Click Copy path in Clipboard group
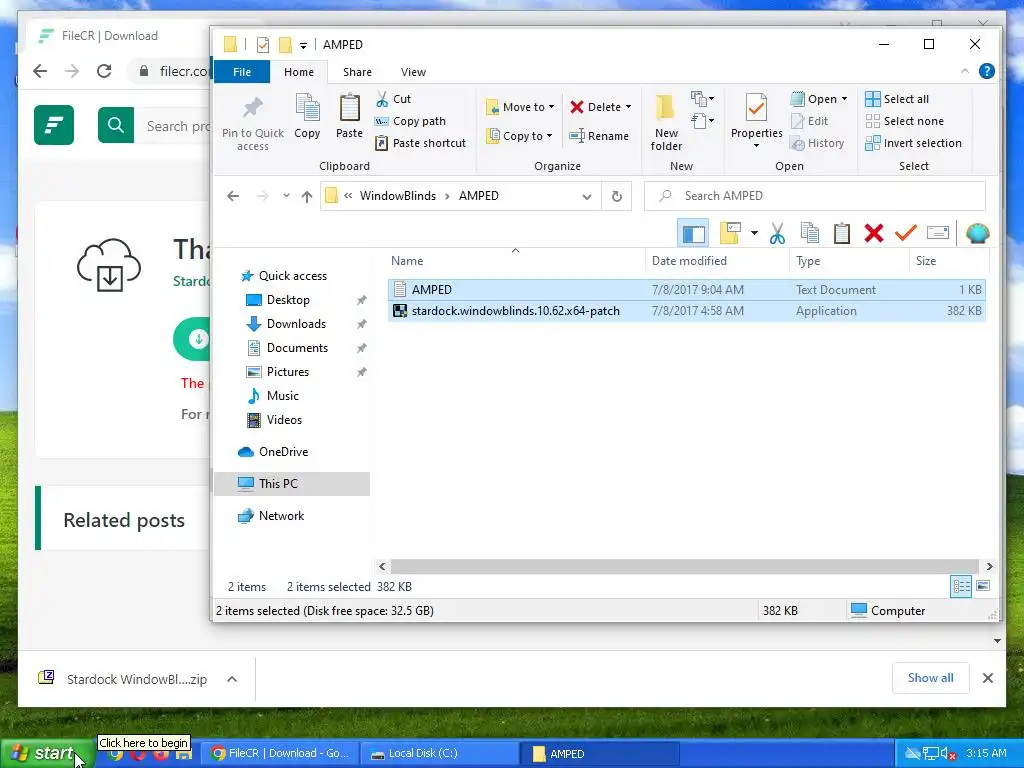 [410, 121]
